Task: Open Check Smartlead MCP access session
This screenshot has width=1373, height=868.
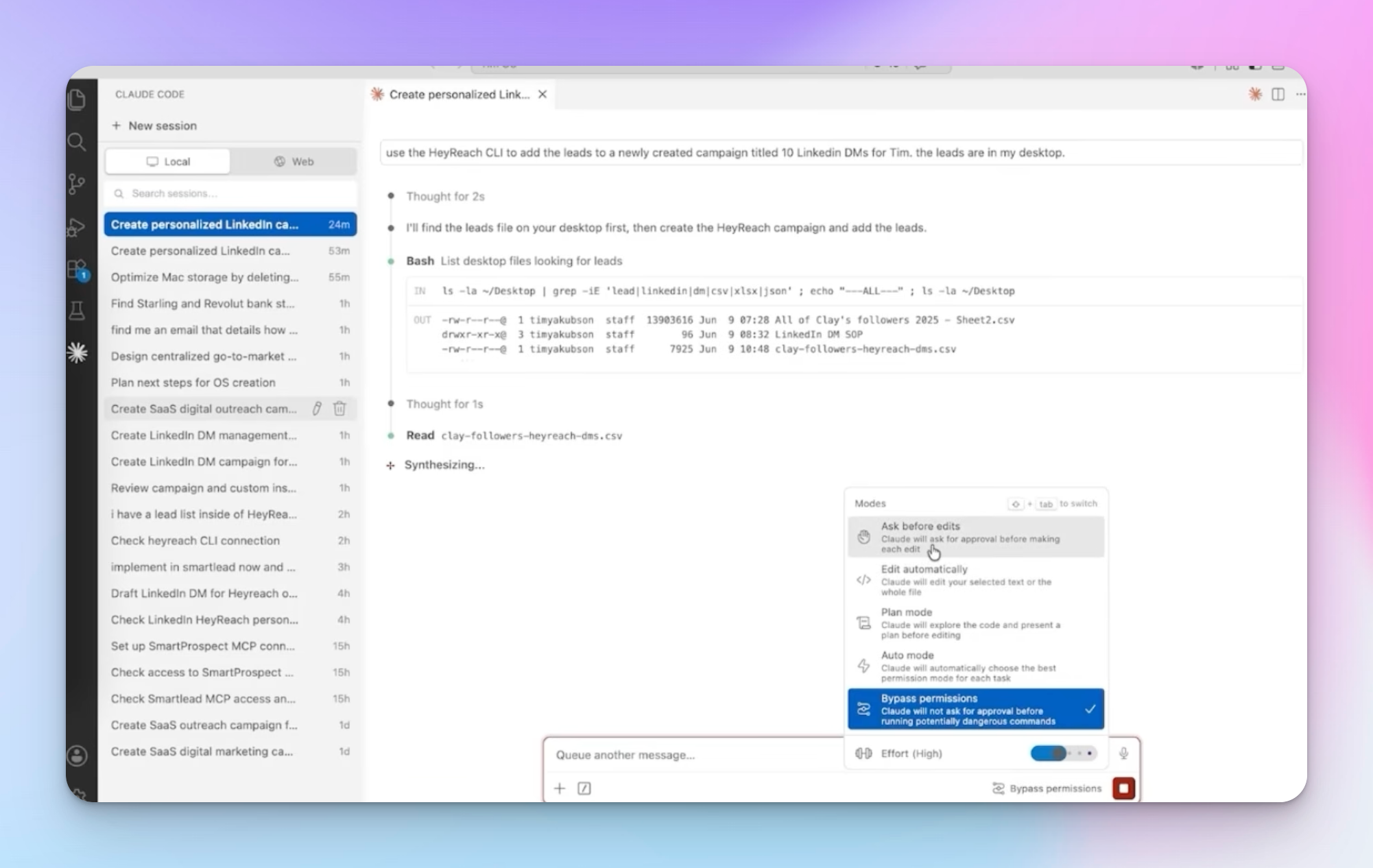Action: (230, 699)
